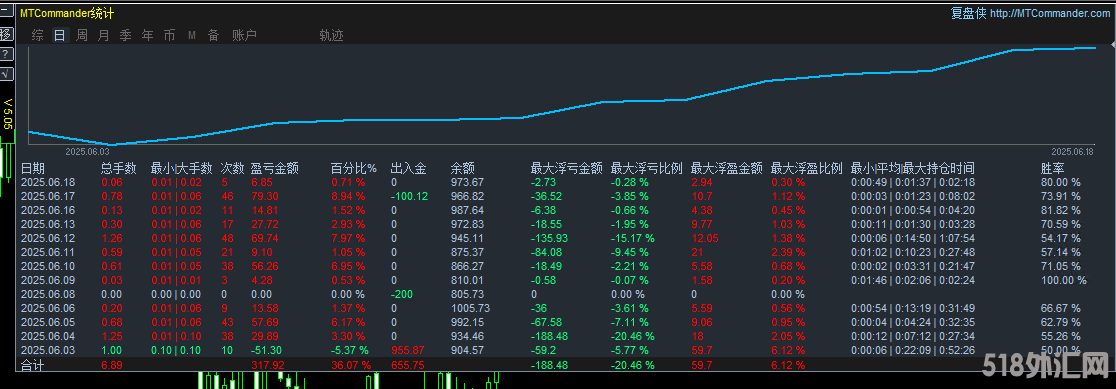Click the -200 withdrawal value

(x=401, y=294)
